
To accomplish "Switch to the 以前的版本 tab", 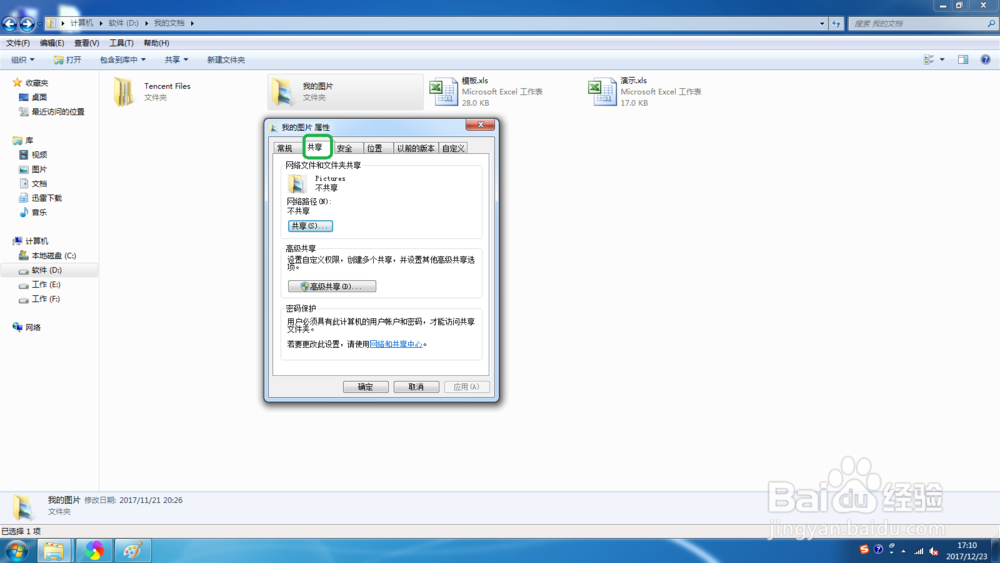I will pyautogui.click(x=416, y=149).
